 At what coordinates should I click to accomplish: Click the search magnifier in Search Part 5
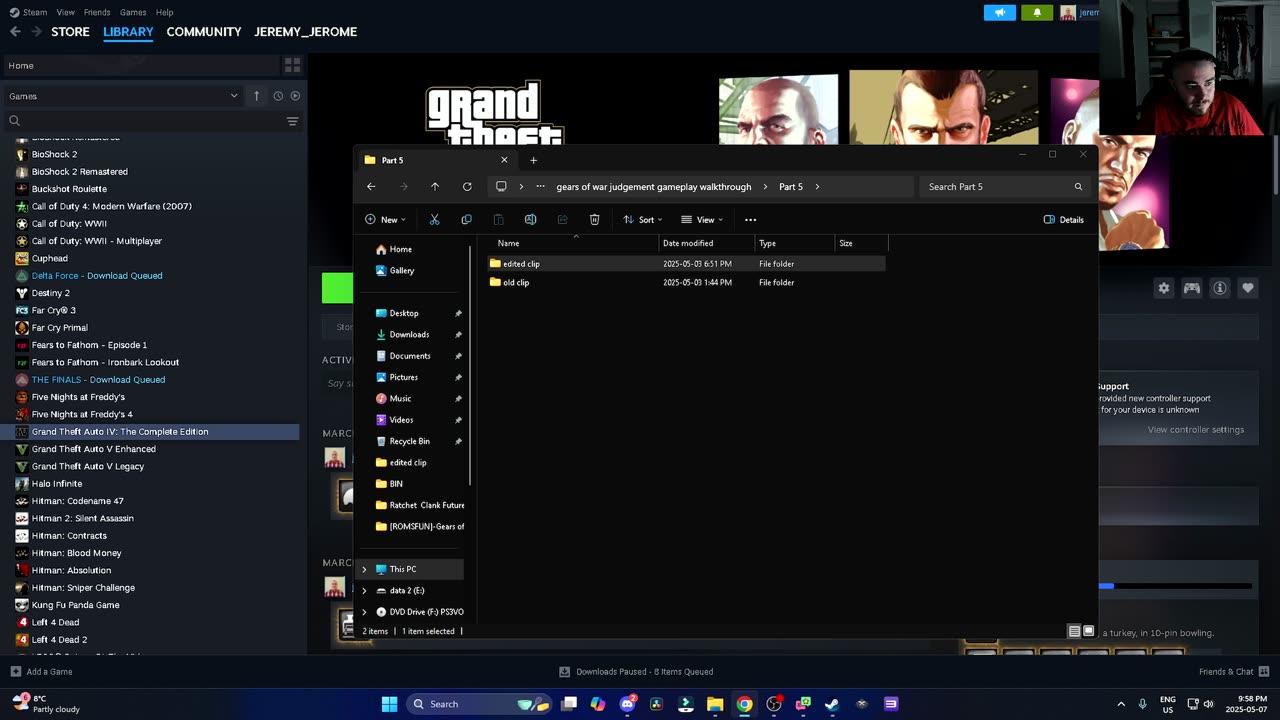(1078, 187)
